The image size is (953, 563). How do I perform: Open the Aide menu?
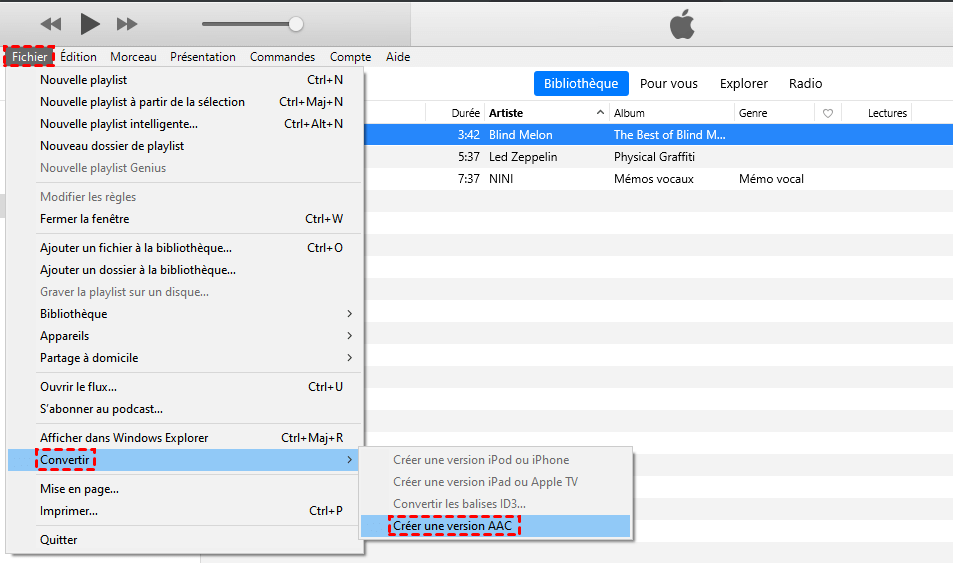398,57
